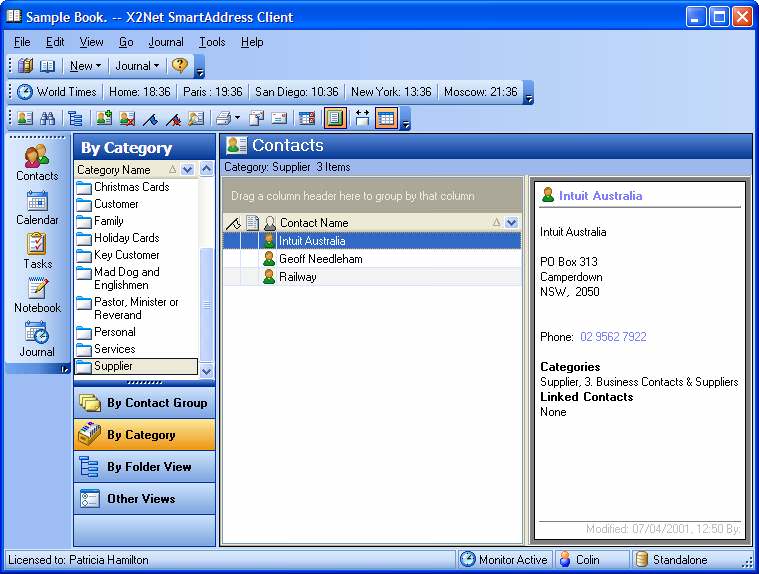Expand the sidebar configure arrow below Journal

(x=65, y=369)
